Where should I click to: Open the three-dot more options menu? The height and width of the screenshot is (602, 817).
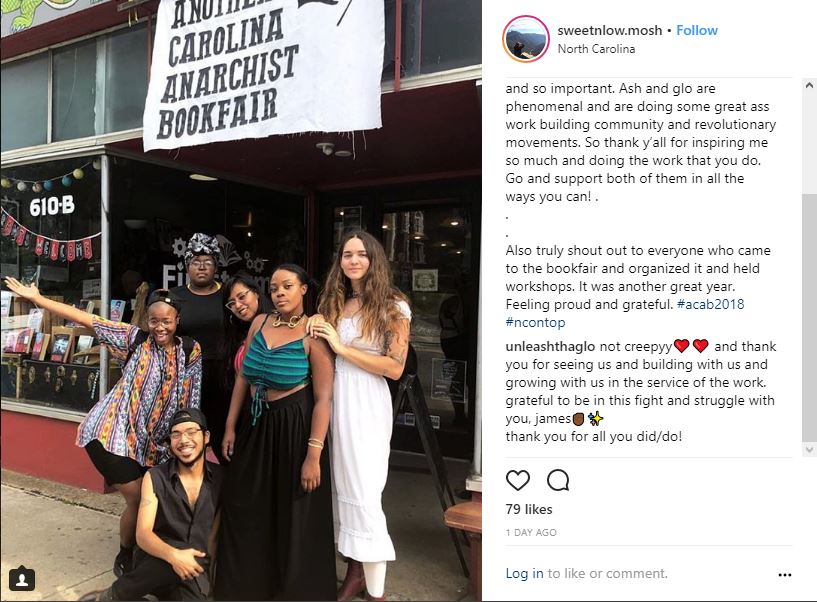click(x=785, y=574)
